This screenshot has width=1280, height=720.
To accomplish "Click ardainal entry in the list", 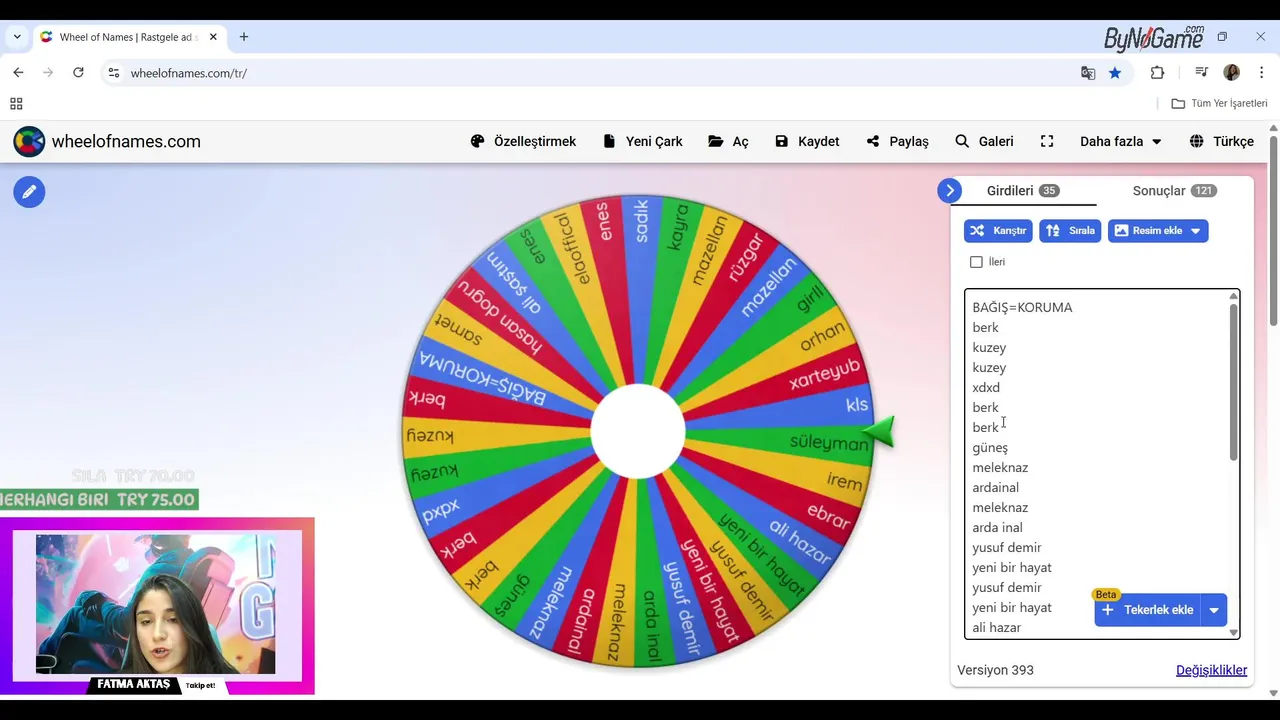I will tap(995, 487).
